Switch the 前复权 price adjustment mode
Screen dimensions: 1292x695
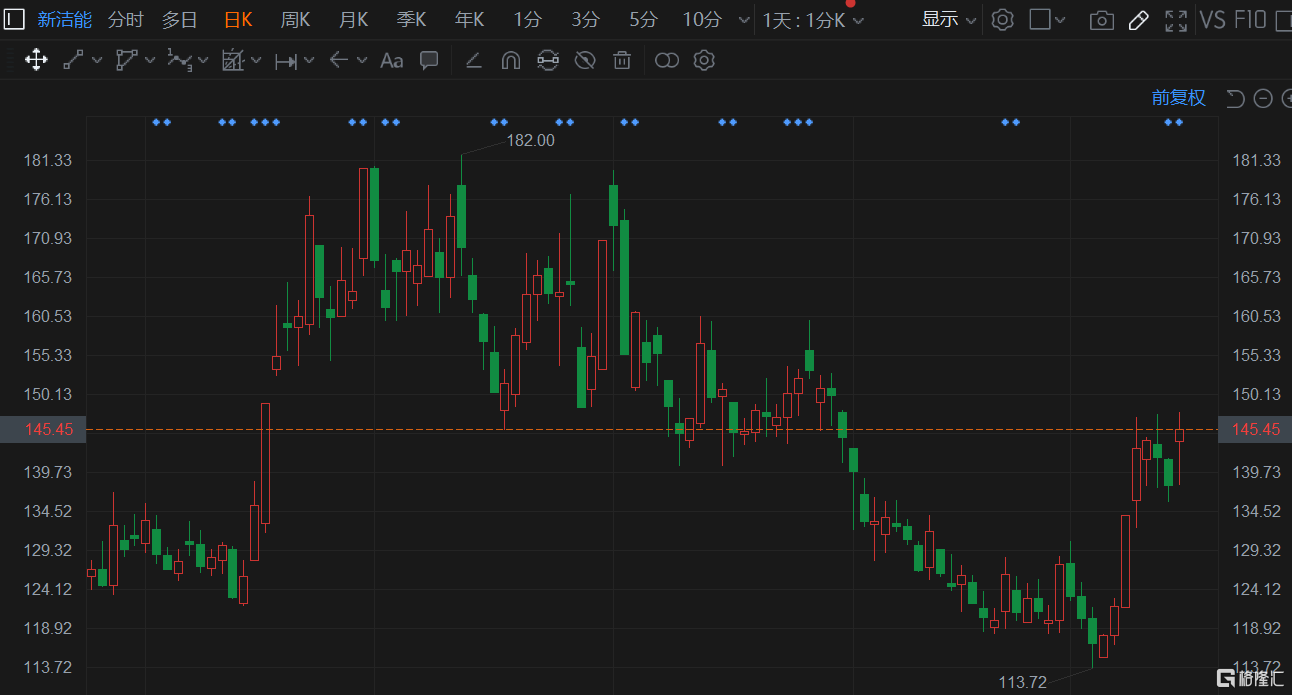pos(1179,98)
